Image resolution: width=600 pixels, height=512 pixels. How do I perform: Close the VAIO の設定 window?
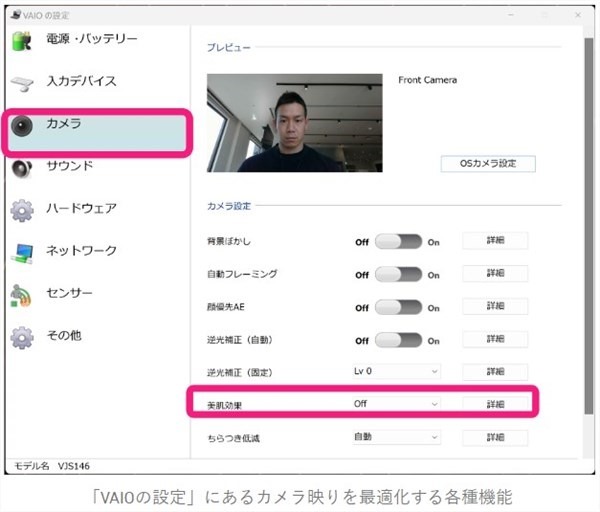[x=578, y=15]
